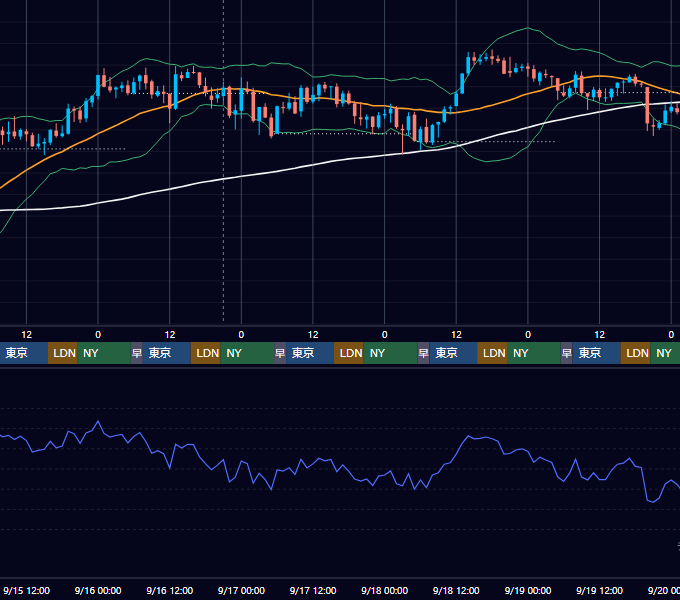This screenshot has width=680, height=600.
Task: Select the NY session block spanning 9/17 00:00
Action: [247, 353]
